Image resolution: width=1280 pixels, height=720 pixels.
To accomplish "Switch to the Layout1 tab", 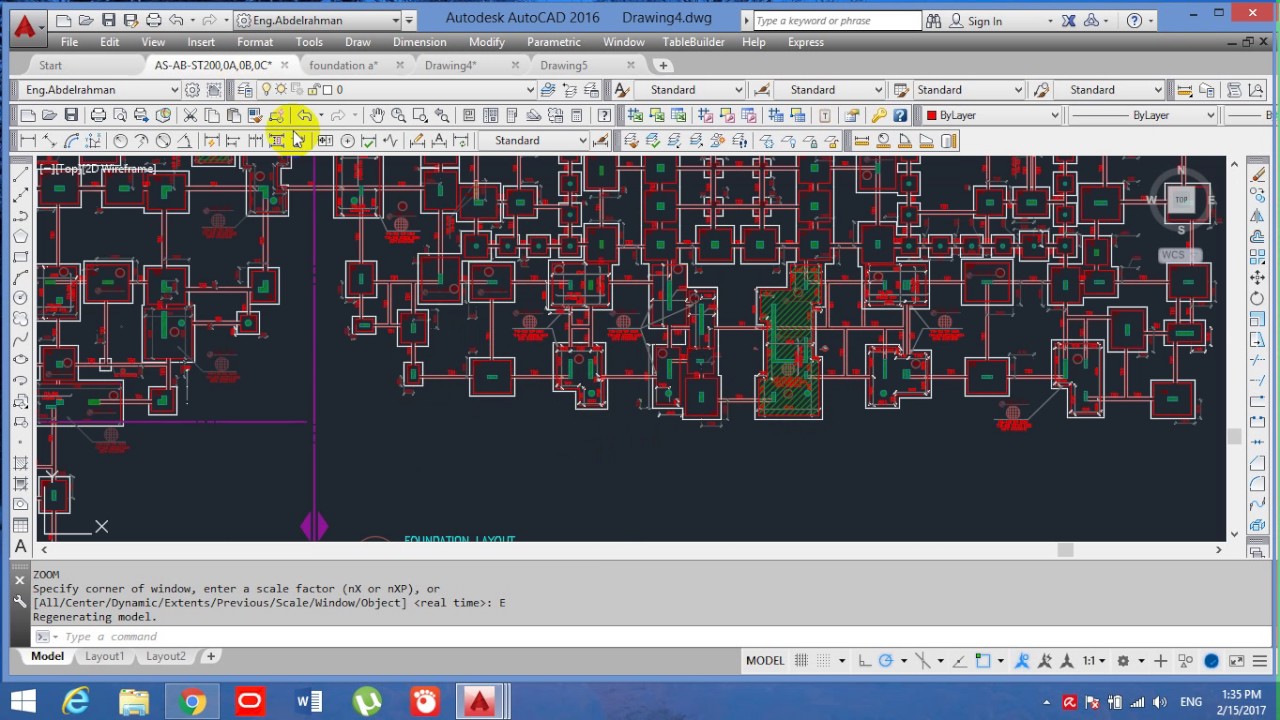I will [105, 656].
